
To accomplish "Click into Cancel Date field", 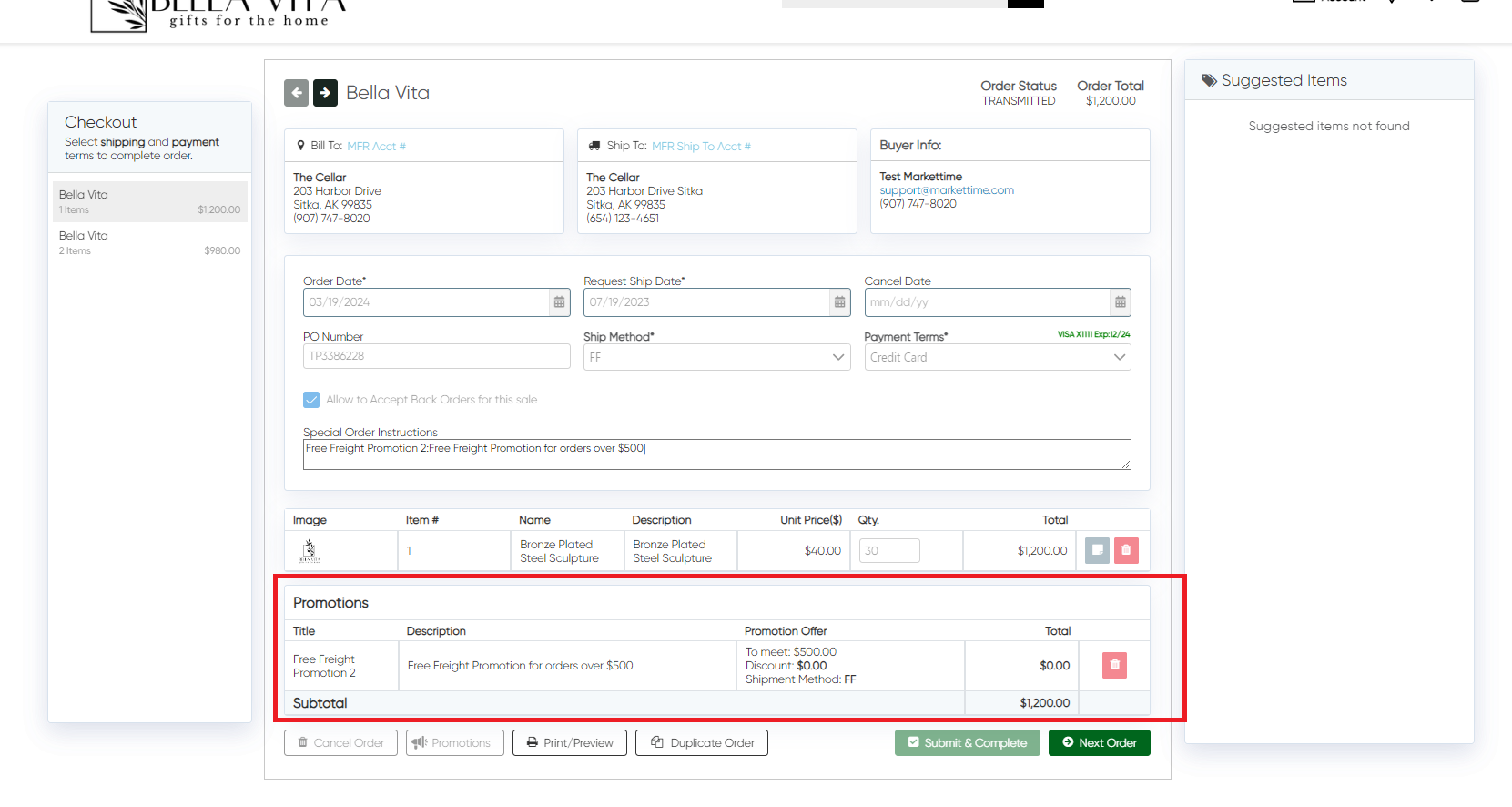I will point(988,302).
